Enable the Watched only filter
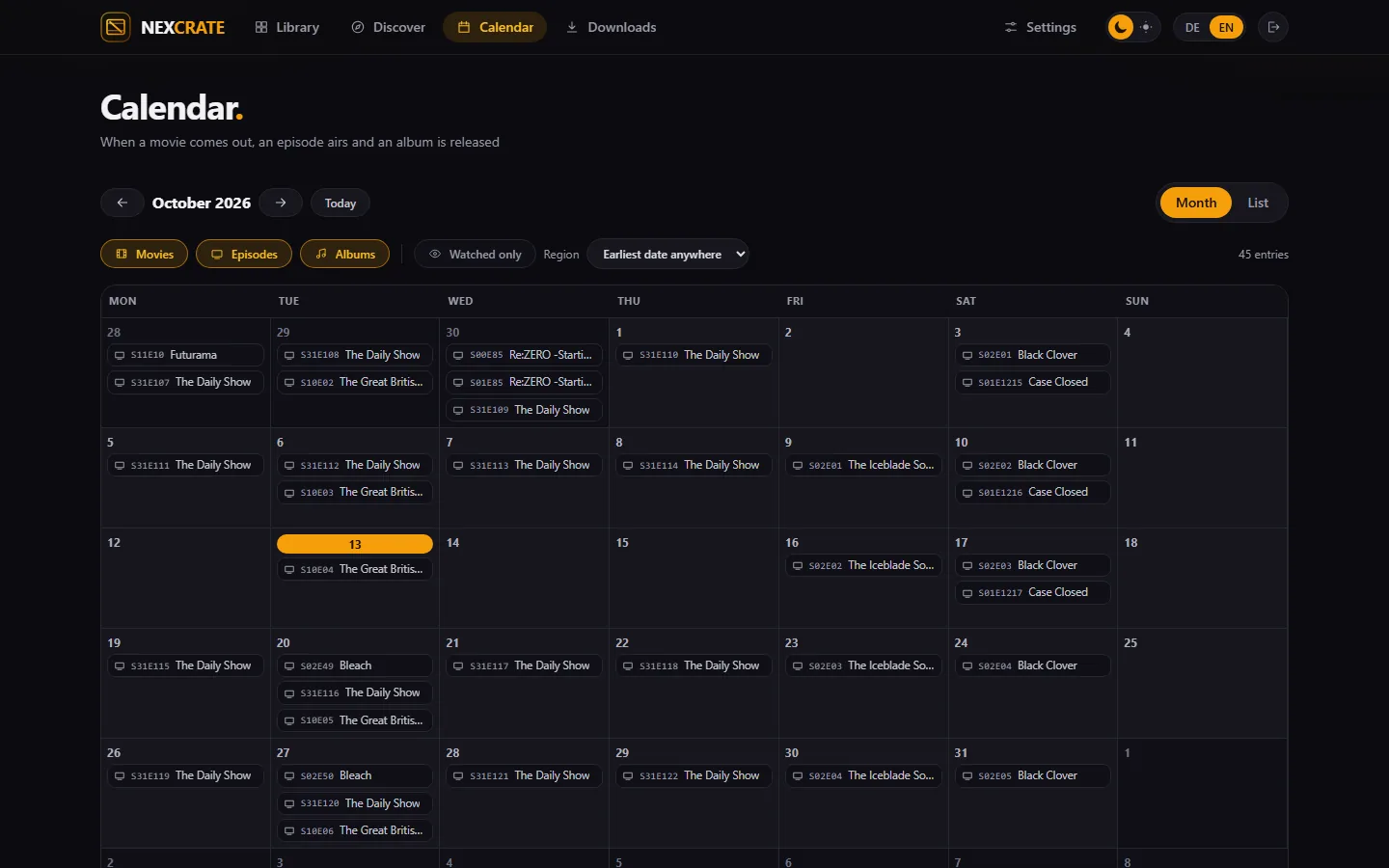This screenshot has width=1389, height=868. pyautogui.click(x=475, y=254)
